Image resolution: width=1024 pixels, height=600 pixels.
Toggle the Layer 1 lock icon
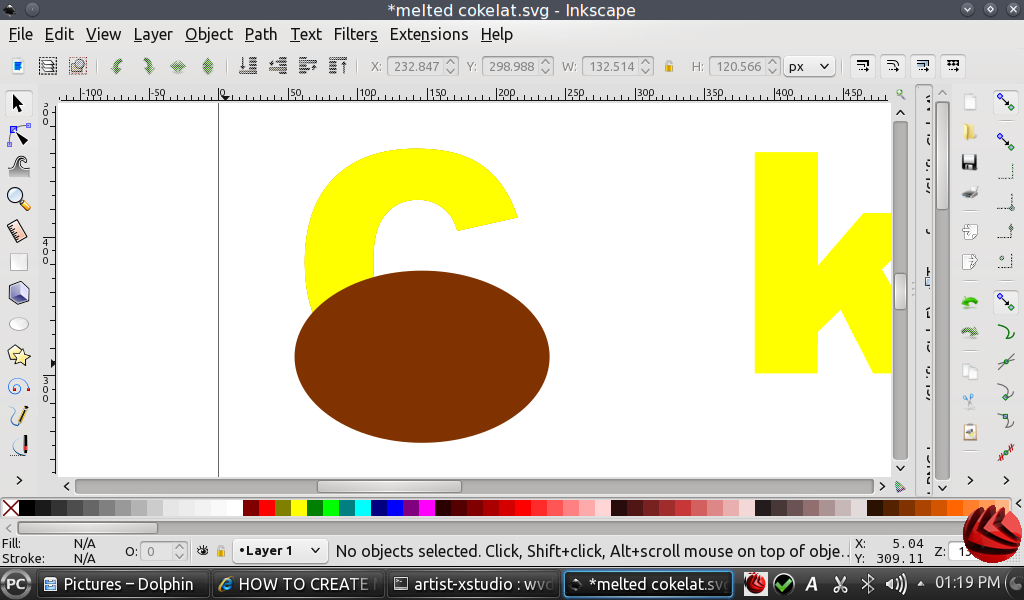click(x=221, y=551)
